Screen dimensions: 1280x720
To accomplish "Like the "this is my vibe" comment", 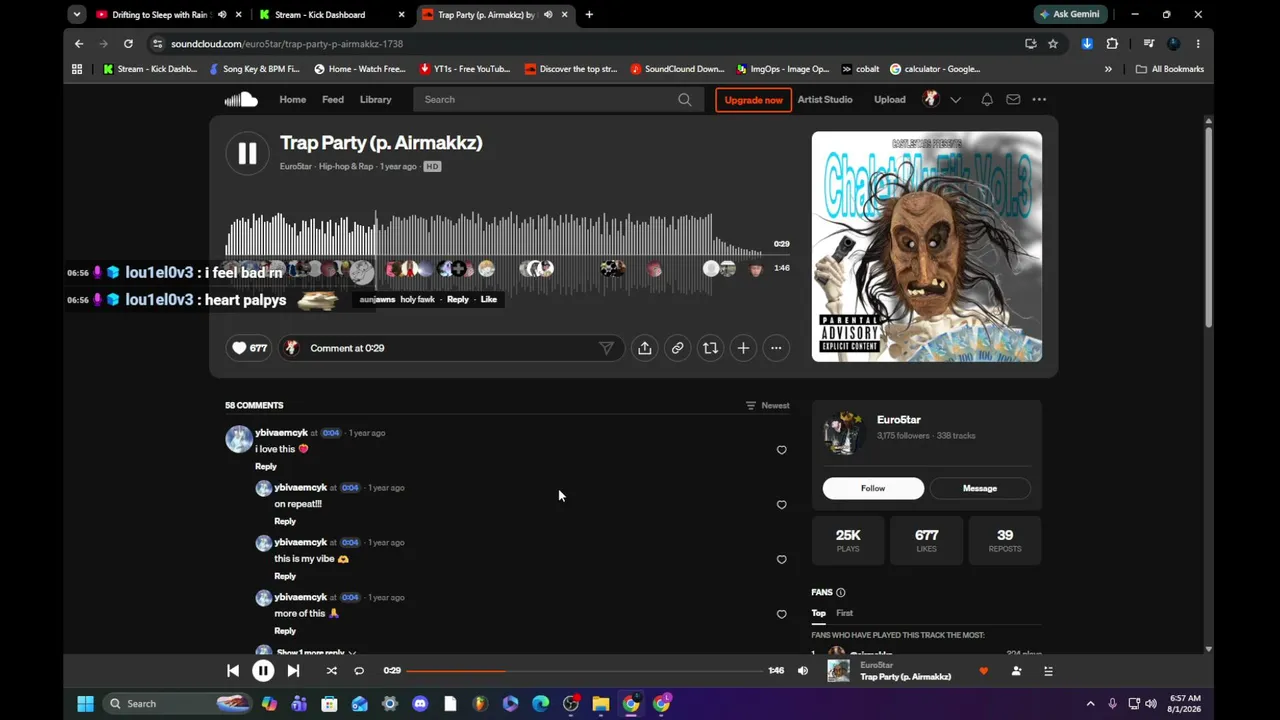I will (782, 560).
